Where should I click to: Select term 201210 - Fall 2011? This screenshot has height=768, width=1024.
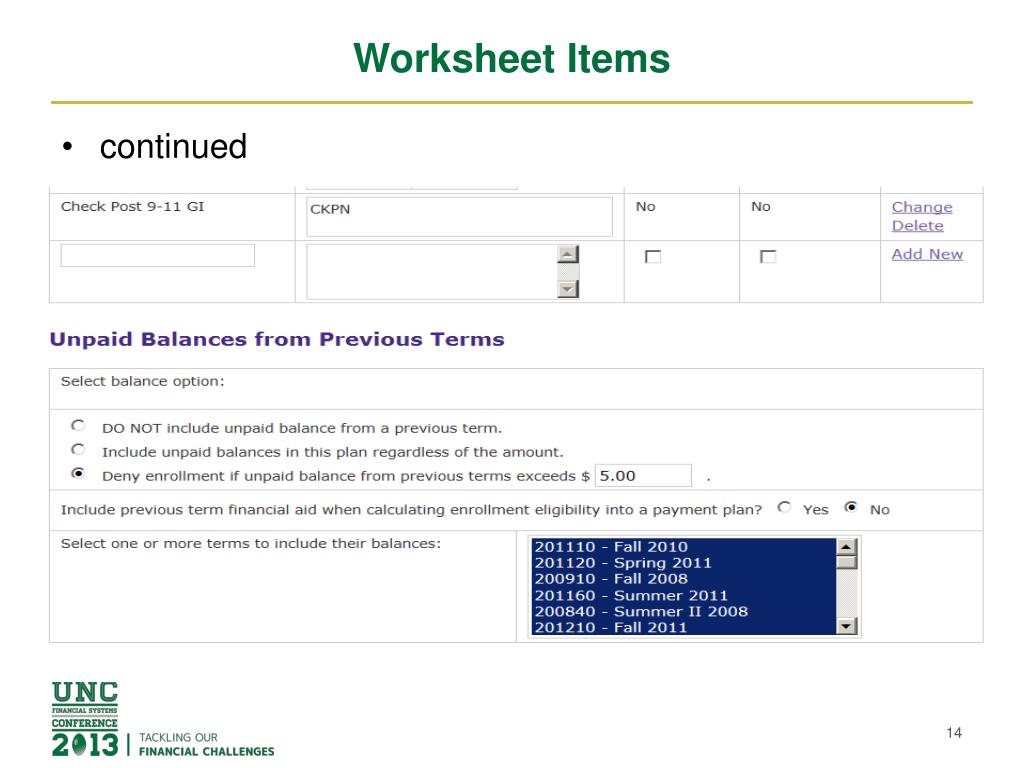(683, 627)
